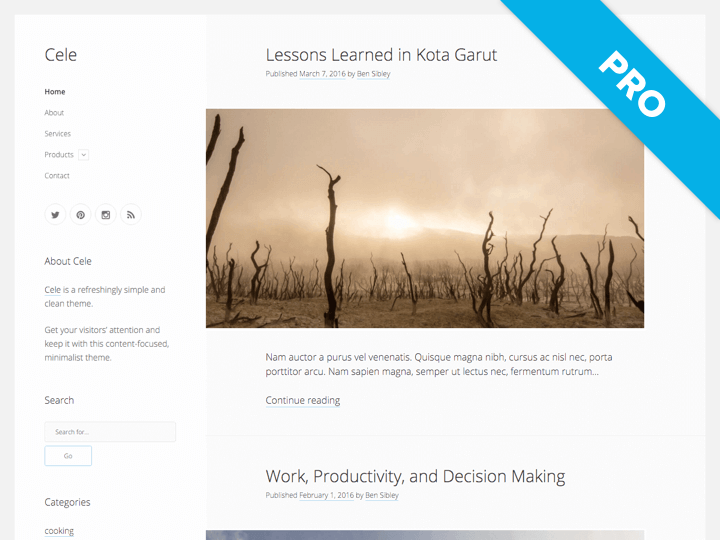Open the Contact menu item
The width and height of the screenshot is (720, 540).
pos(57,176)
